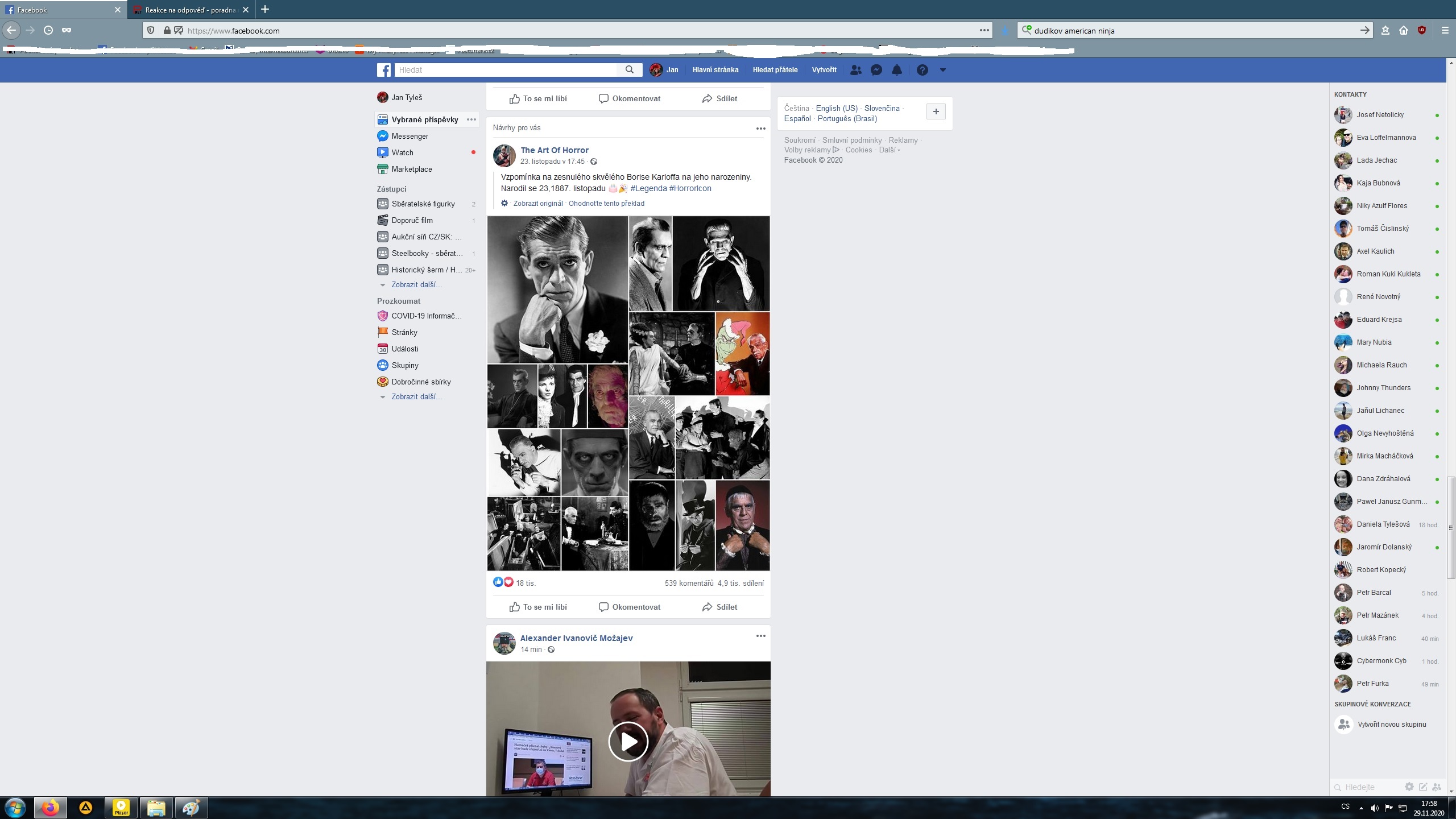1456x819 pixels.
Task: Open options menu on Art Of Horror post
Action: click(760, 129)
